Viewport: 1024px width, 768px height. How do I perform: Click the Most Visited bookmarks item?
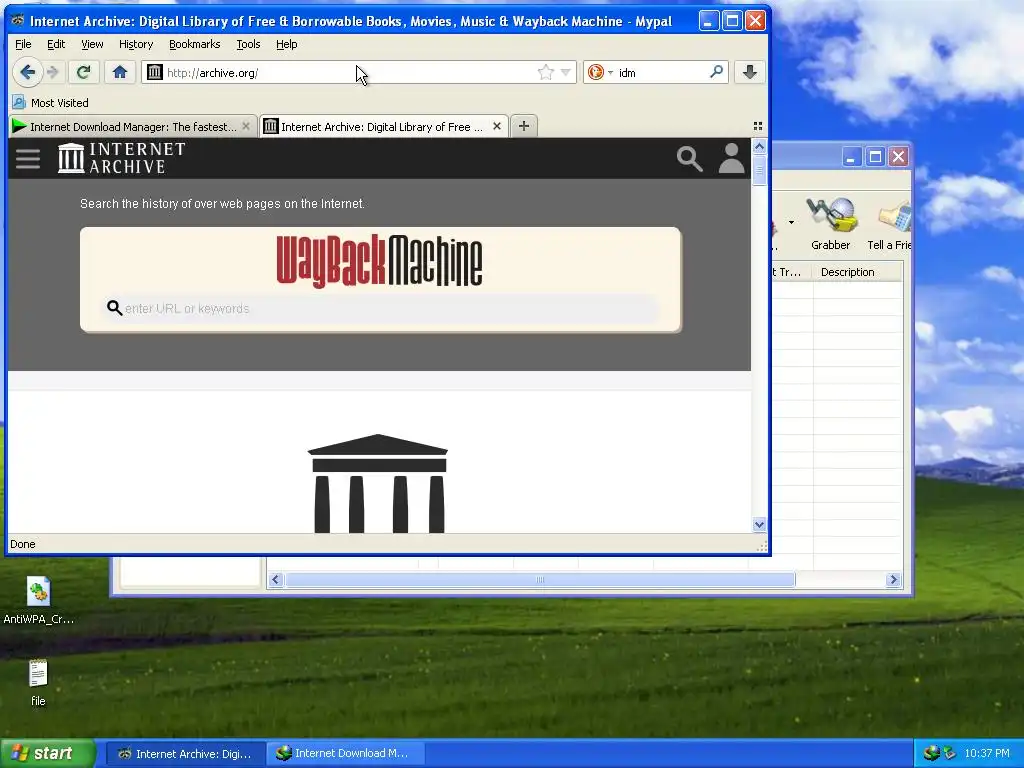[51, 103]
